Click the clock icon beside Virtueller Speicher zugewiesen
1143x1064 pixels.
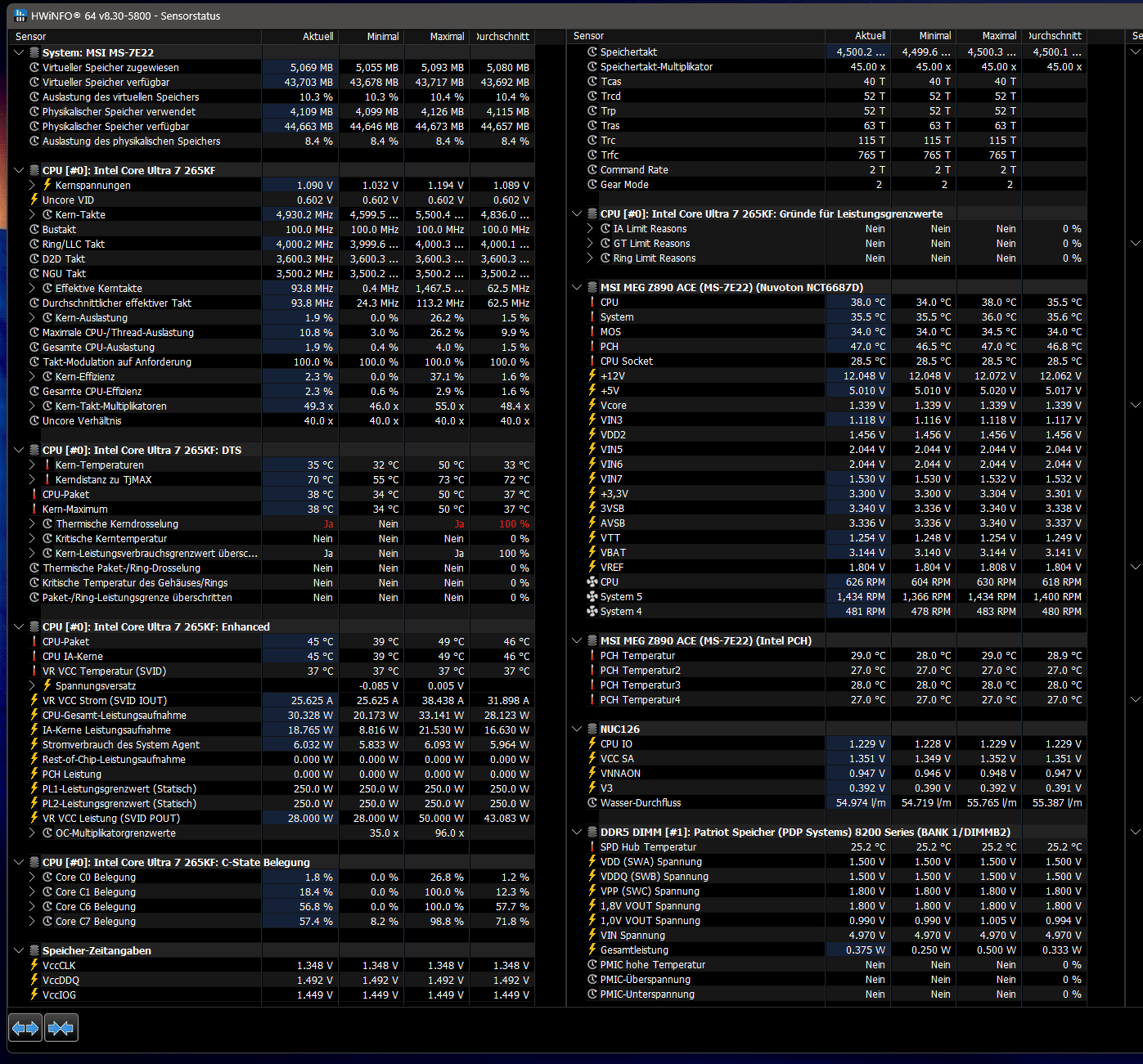(x=34, y=67)
